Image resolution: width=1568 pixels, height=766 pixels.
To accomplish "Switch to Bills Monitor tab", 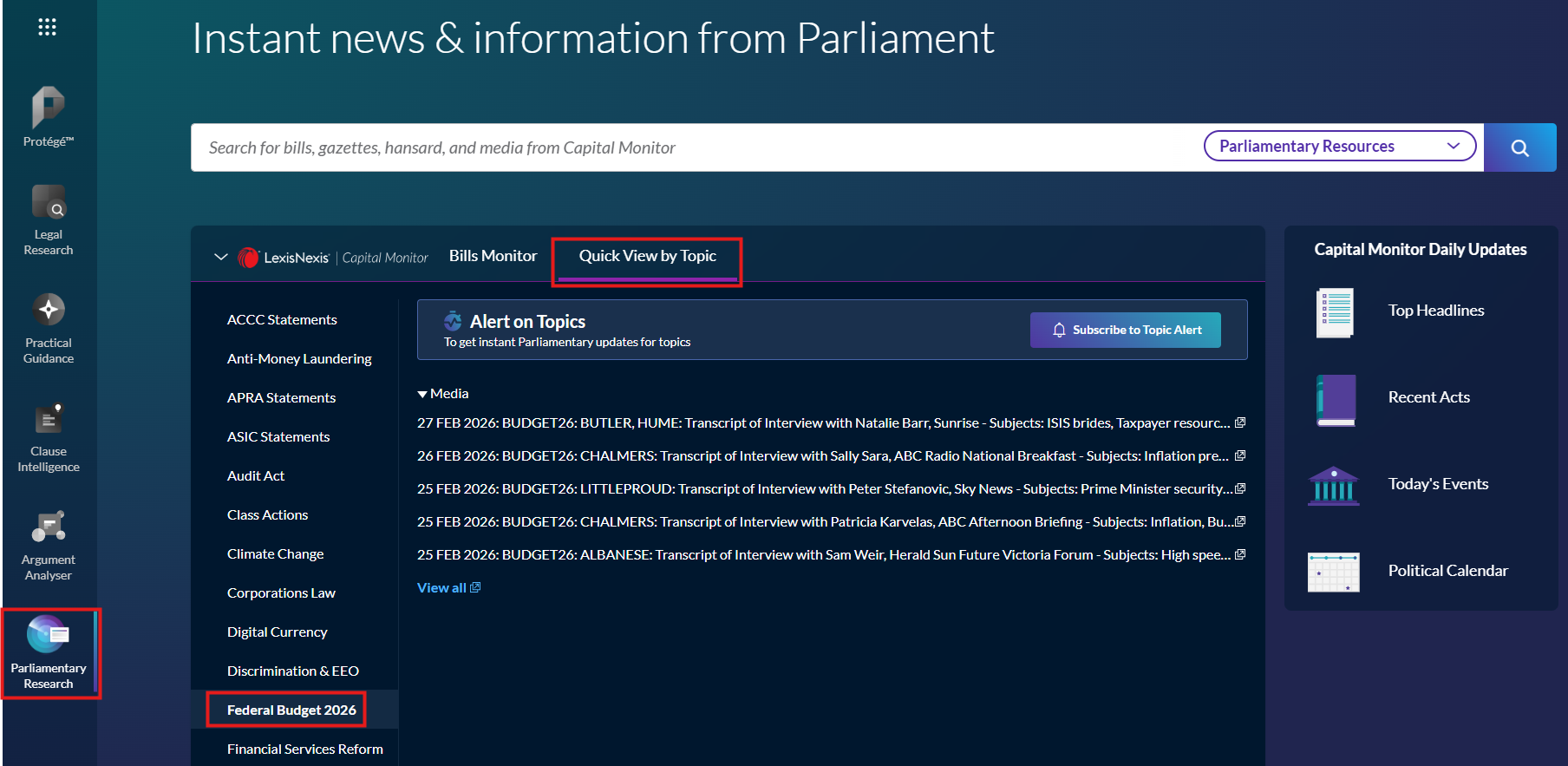I will tap(493, 256).
